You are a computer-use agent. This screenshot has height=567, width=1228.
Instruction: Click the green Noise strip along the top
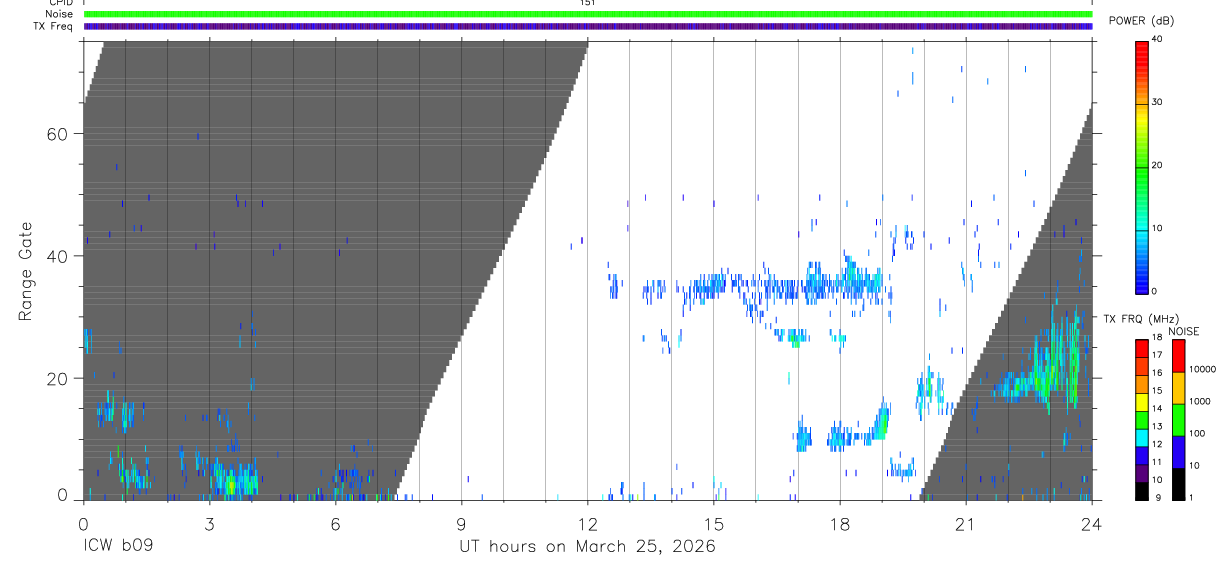click(588, 14)
